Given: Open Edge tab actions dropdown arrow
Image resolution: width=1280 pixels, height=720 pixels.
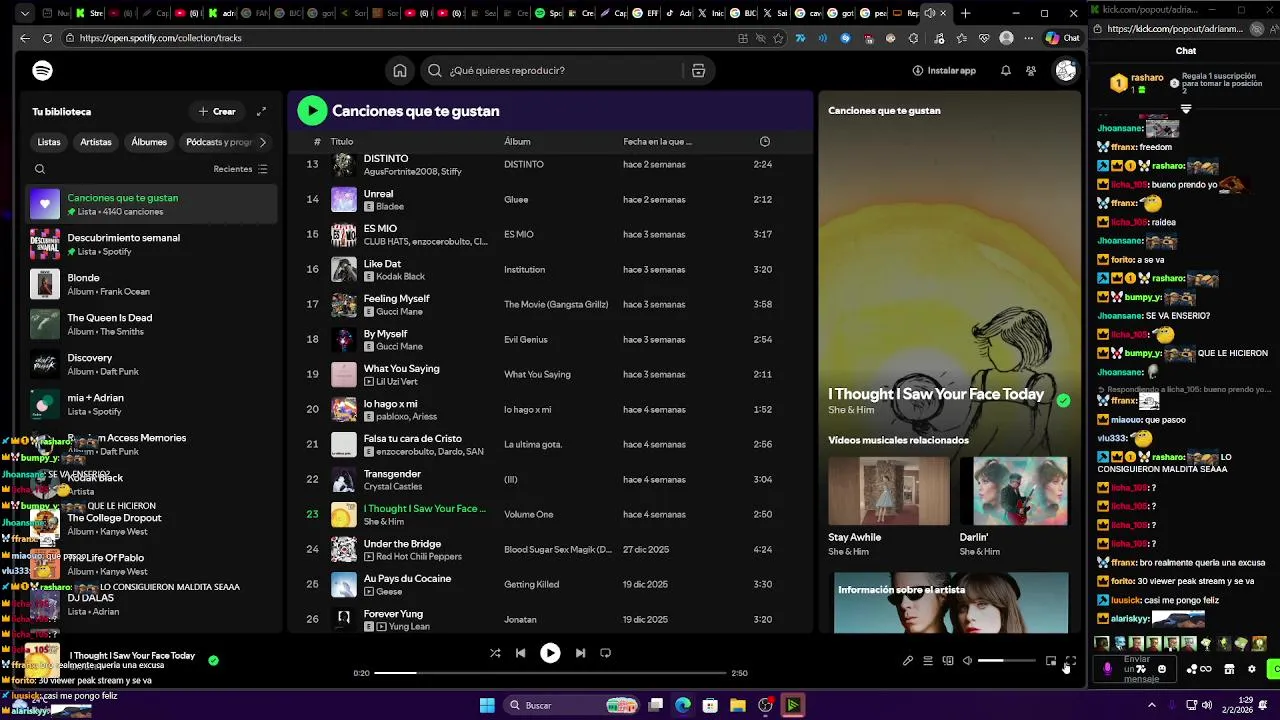Looking at the screenshot, I should pos(25,13).
